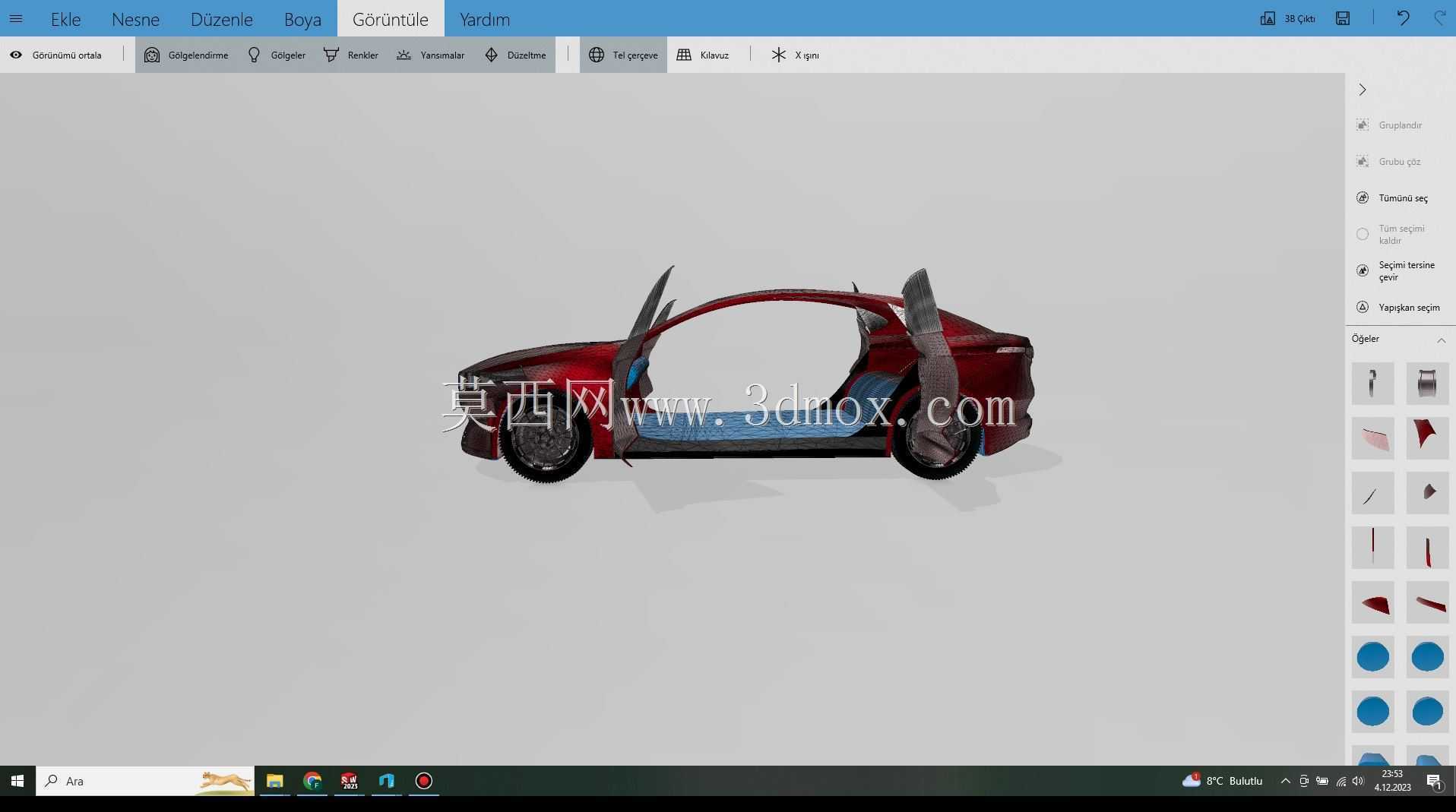Screen dimensions: 1456x812
Task: Disable Tel çerçeve wireframe mode
Action: pyautogui.click(x=623, y=55)
